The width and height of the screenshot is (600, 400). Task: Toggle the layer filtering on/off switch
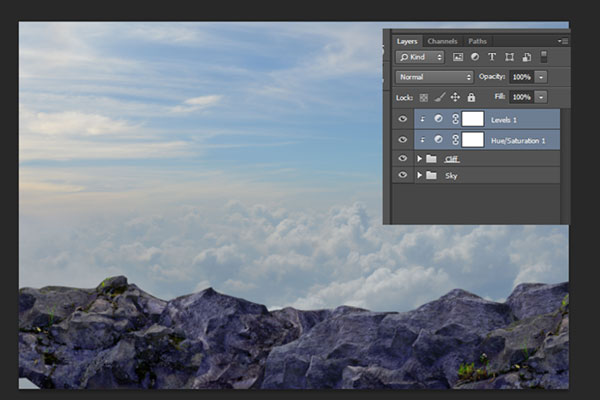544,57
